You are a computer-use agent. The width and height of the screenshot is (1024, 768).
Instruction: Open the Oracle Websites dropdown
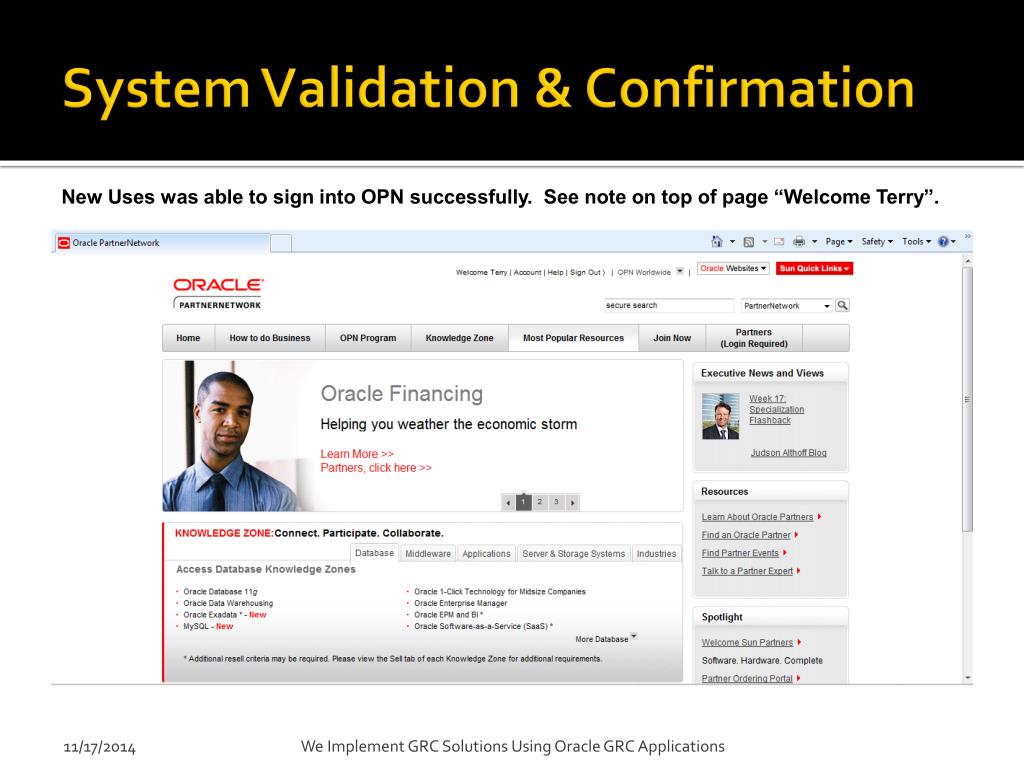click(x=733, y=268)
